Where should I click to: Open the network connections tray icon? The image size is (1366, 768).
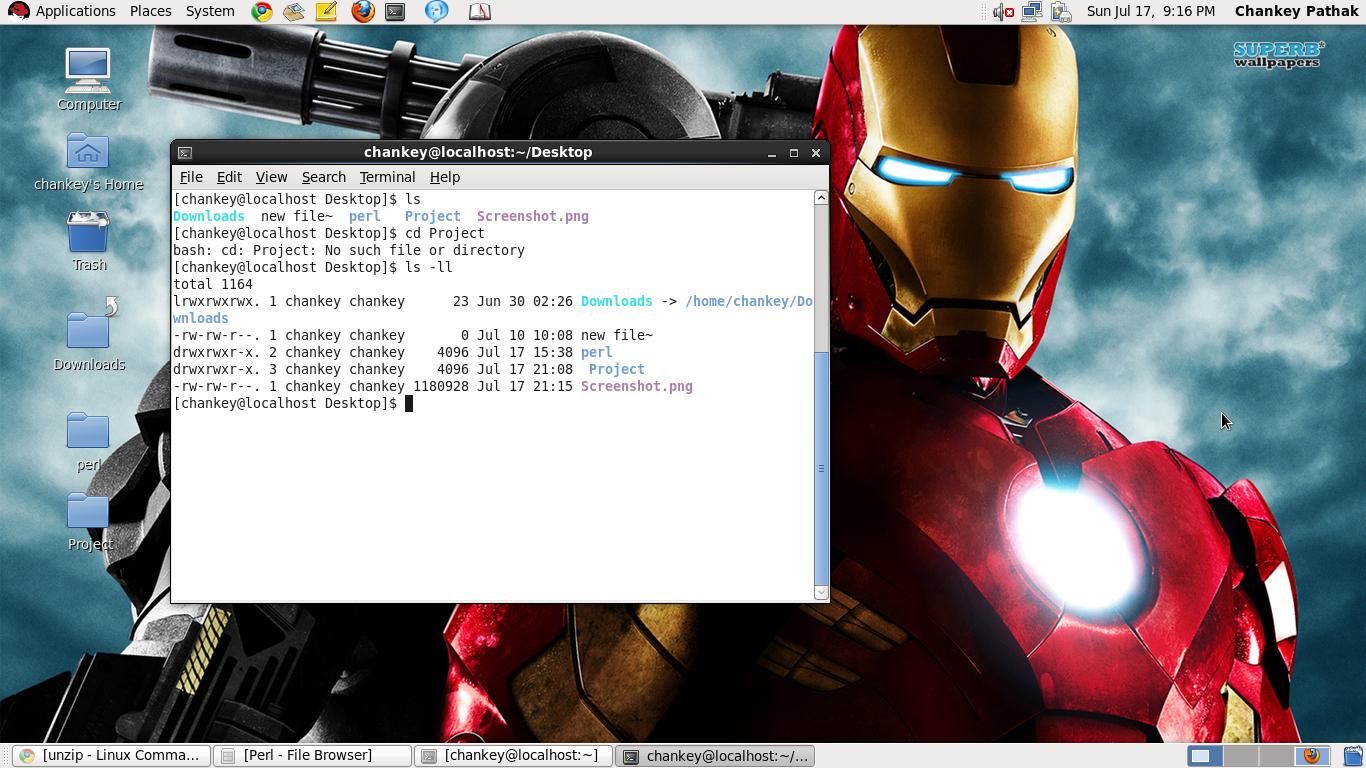tap(1032, 12)
